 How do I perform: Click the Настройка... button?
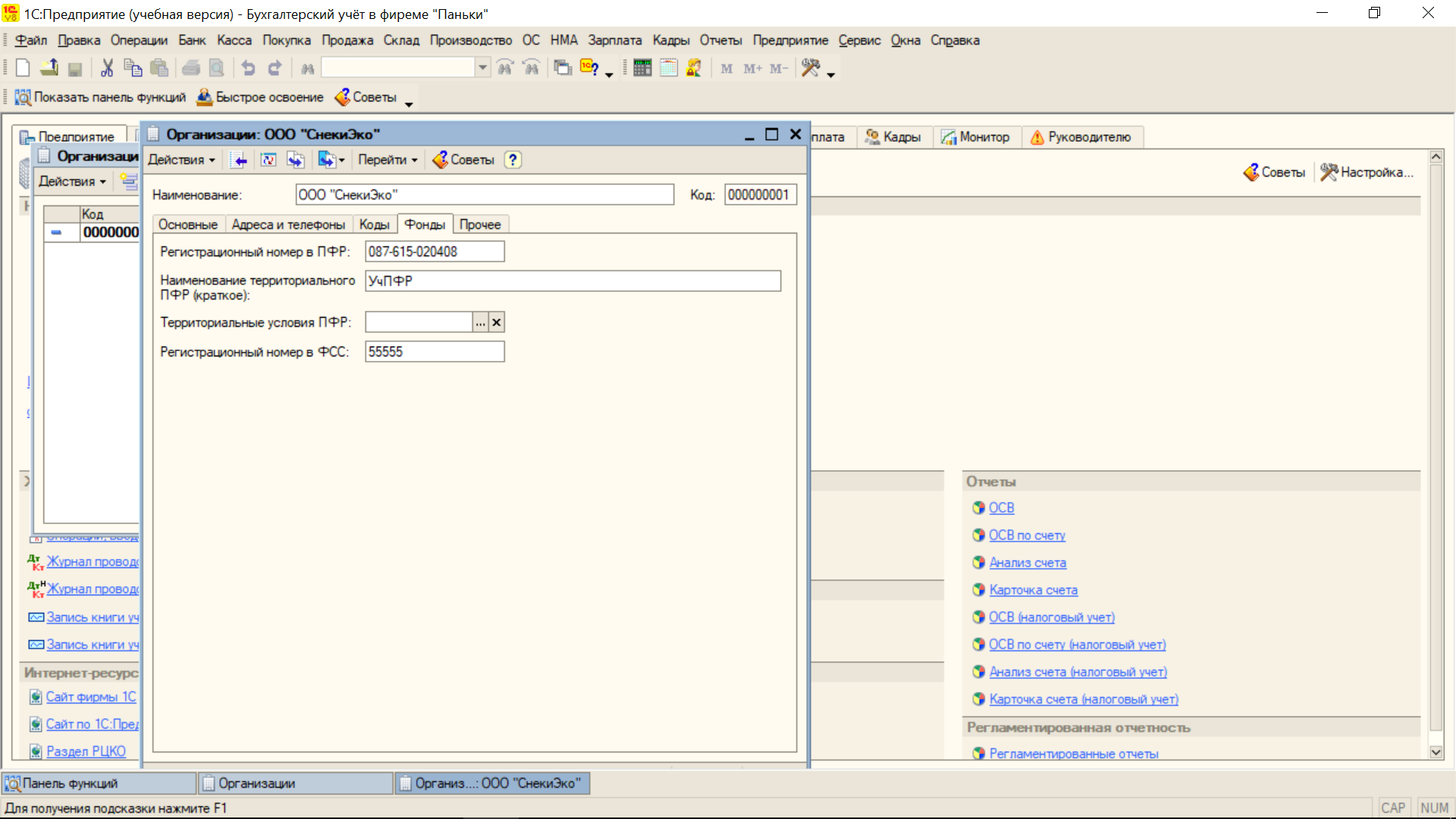1367,172
